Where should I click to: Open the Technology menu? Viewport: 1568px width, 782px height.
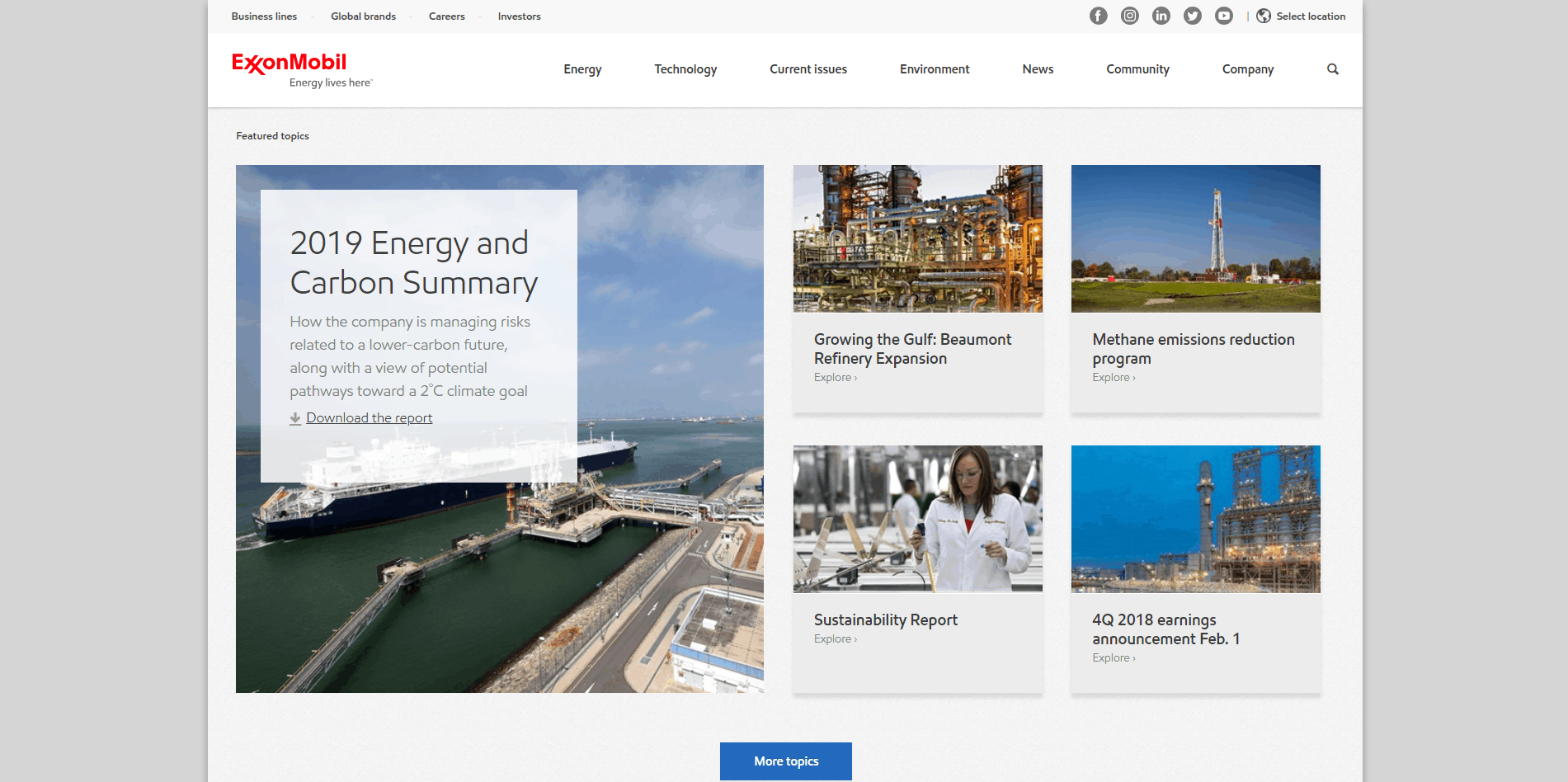coord(685,69)
